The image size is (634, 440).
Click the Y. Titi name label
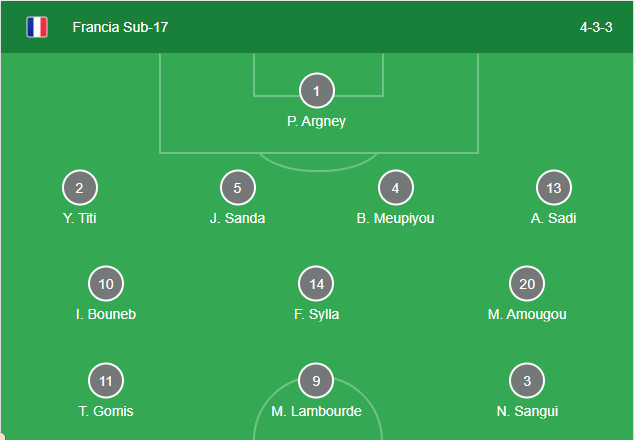(80, 218)
